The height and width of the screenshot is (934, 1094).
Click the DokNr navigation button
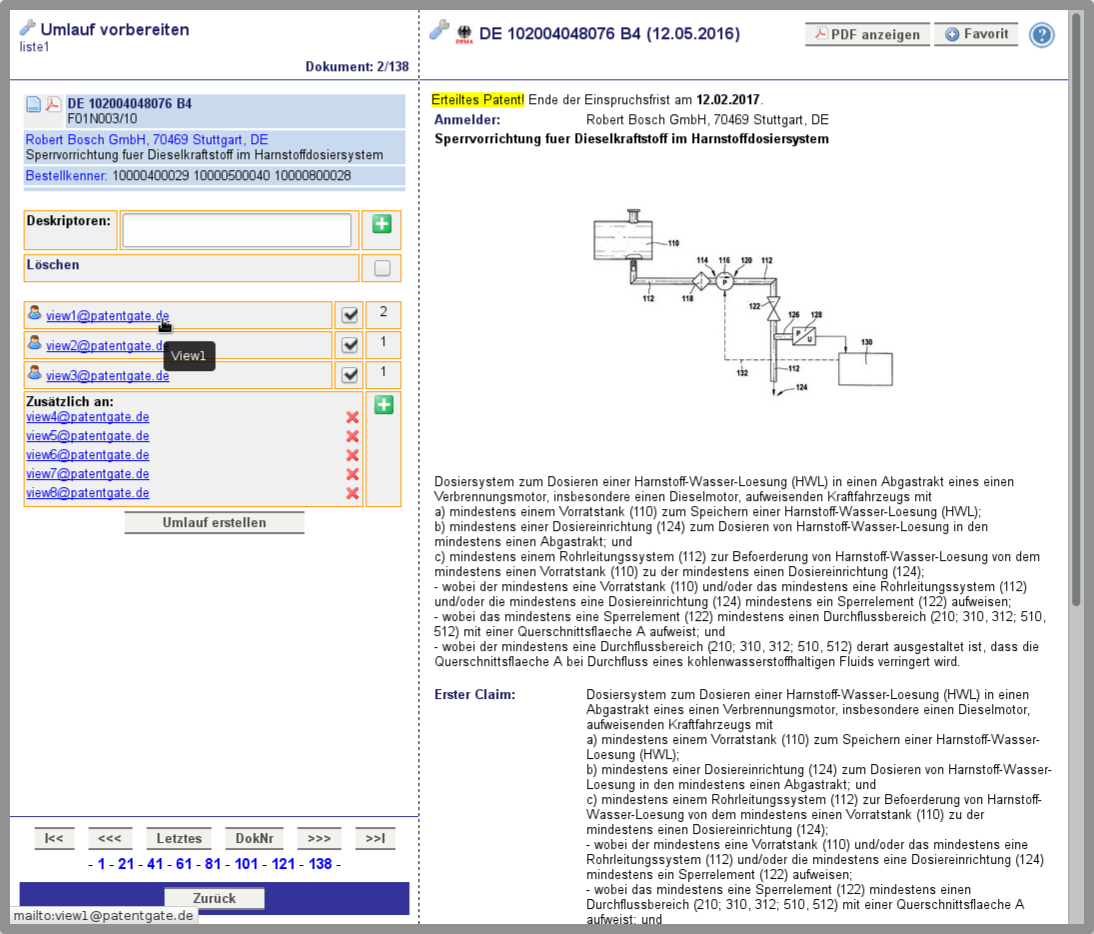click(x=254, y=838)
